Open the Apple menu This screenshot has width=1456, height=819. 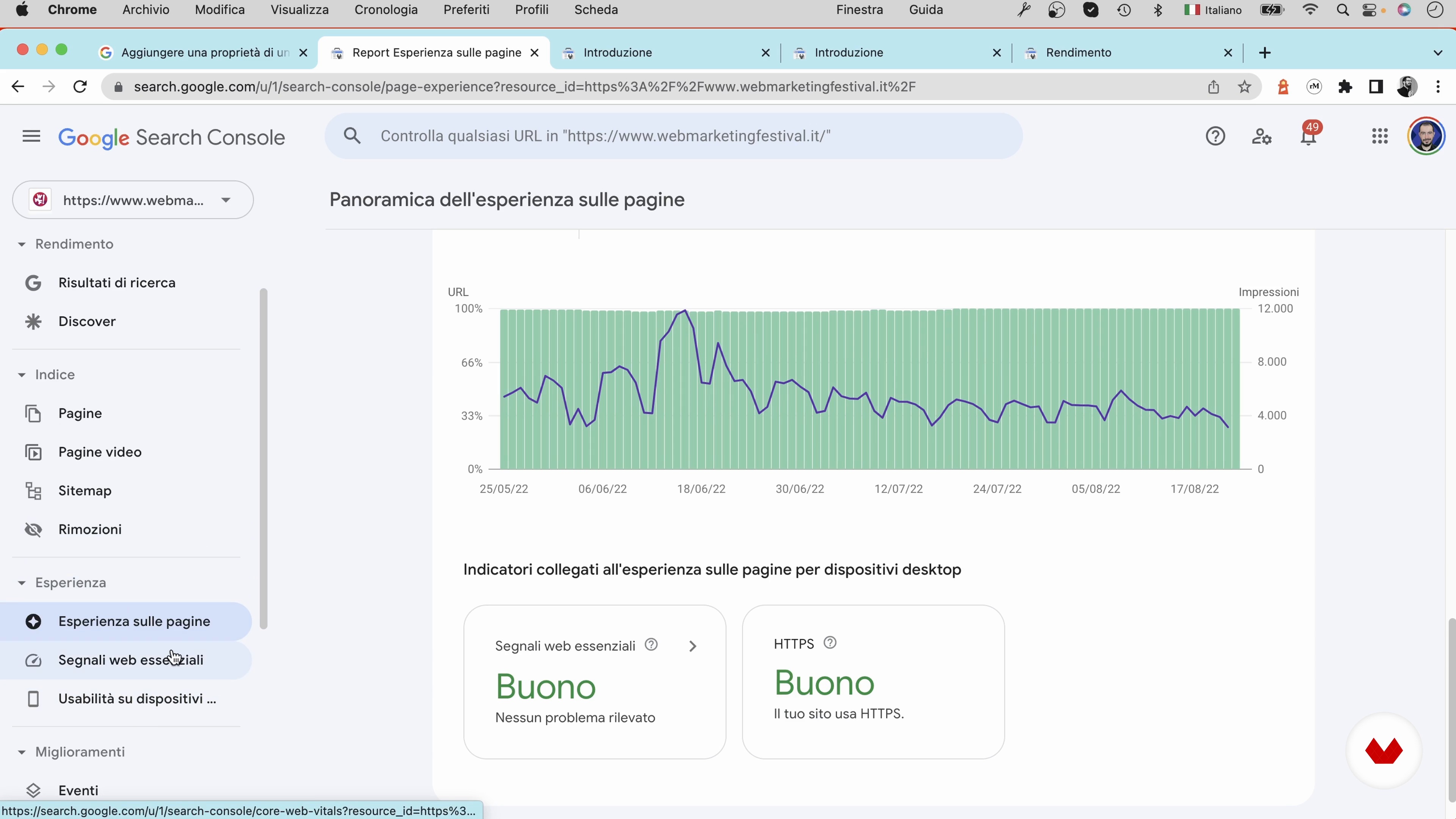pos(22,9)
